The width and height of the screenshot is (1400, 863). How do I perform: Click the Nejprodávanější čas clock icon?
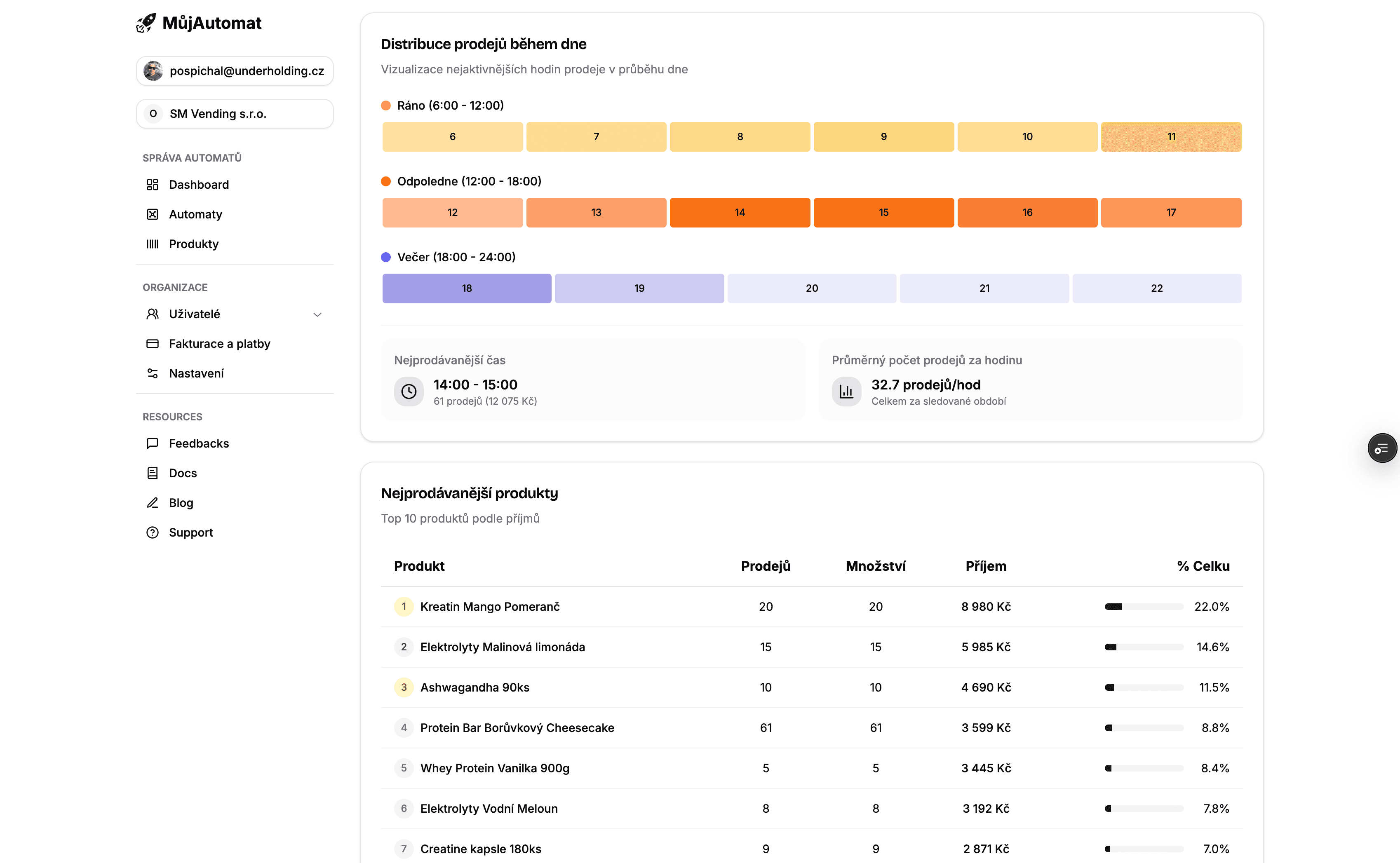coord(409,392)
